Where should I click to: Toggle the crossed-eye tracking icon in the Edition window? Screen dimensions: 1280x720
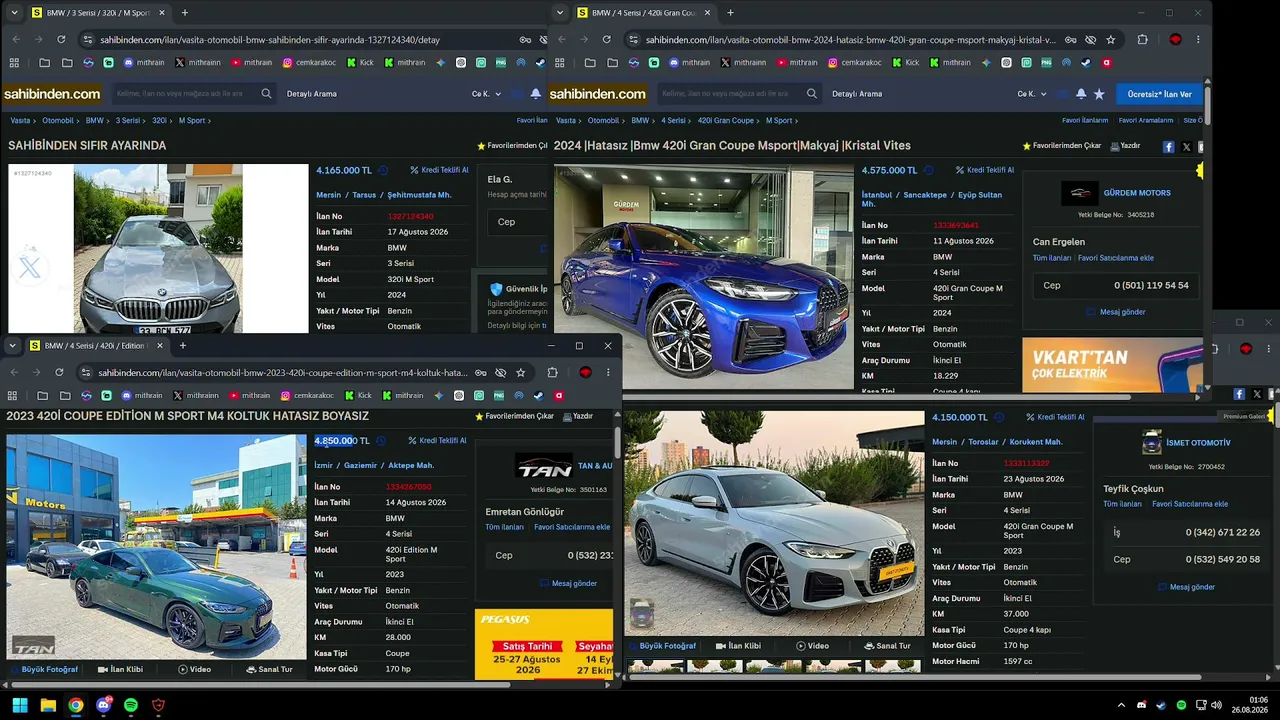point(501,373)
